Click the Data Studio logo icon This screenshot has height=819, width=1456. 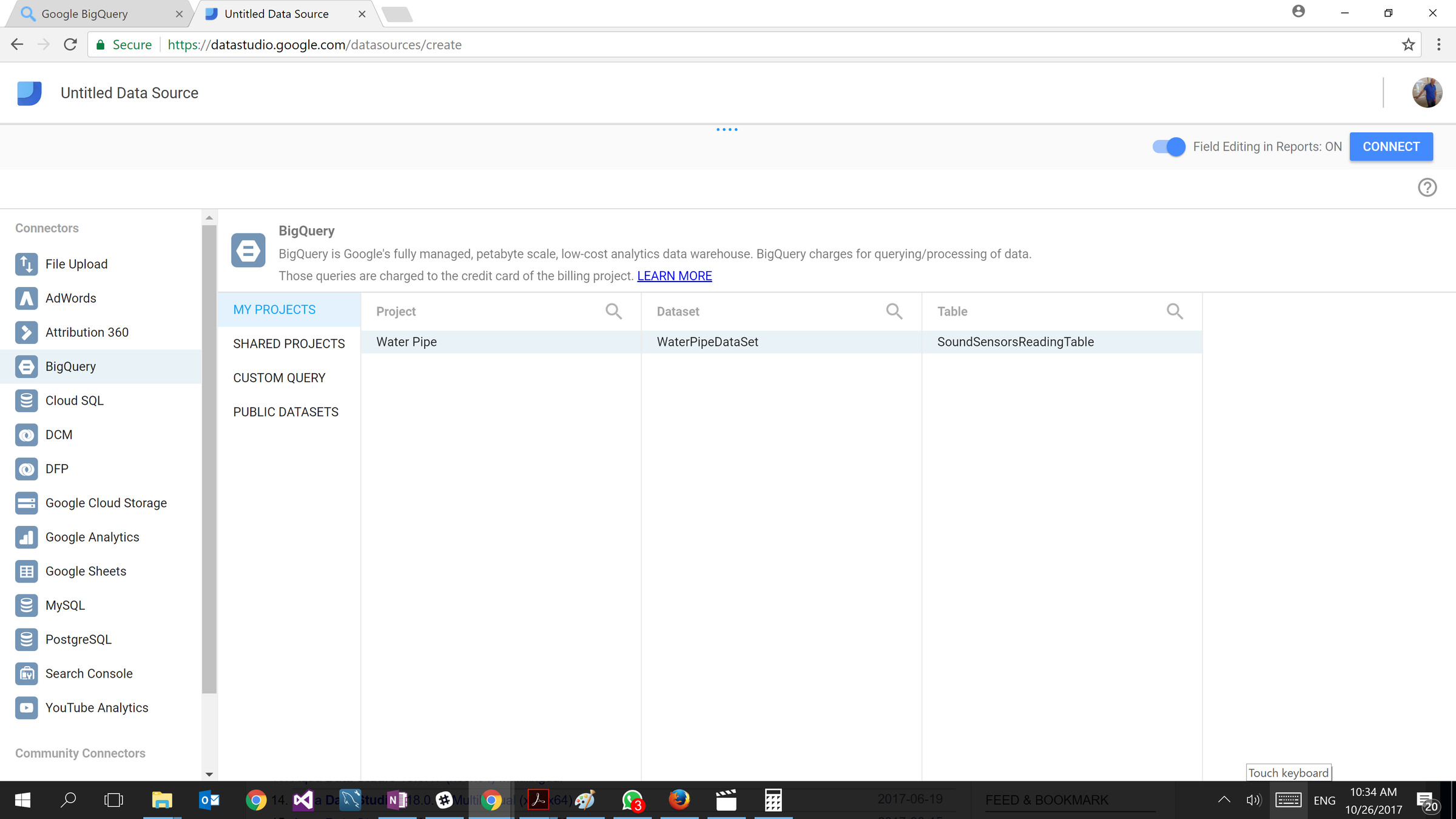click(x=29, y=93)
